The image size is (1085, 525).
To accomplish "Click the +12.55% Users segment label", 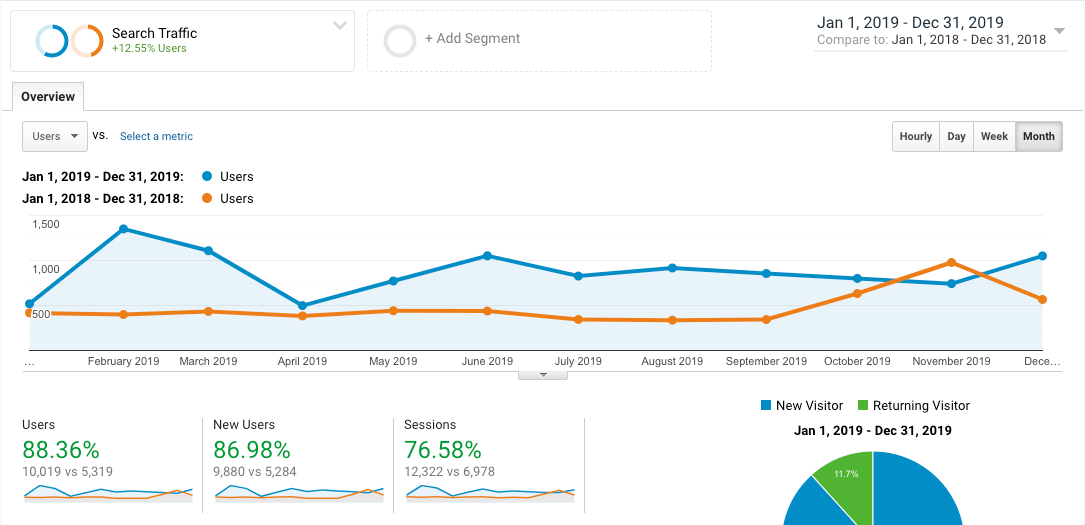I will click(149, 48).
